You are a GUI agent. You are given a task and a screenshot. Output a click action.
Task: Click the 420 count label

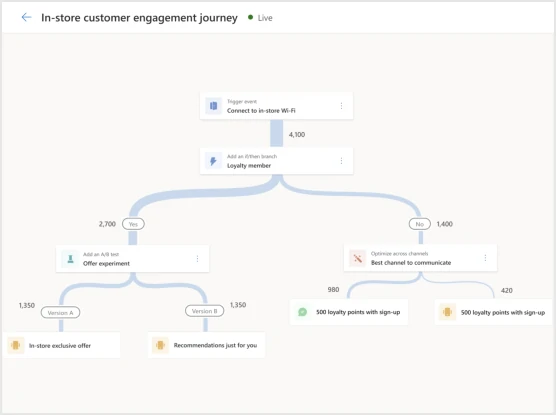point(507,290)
